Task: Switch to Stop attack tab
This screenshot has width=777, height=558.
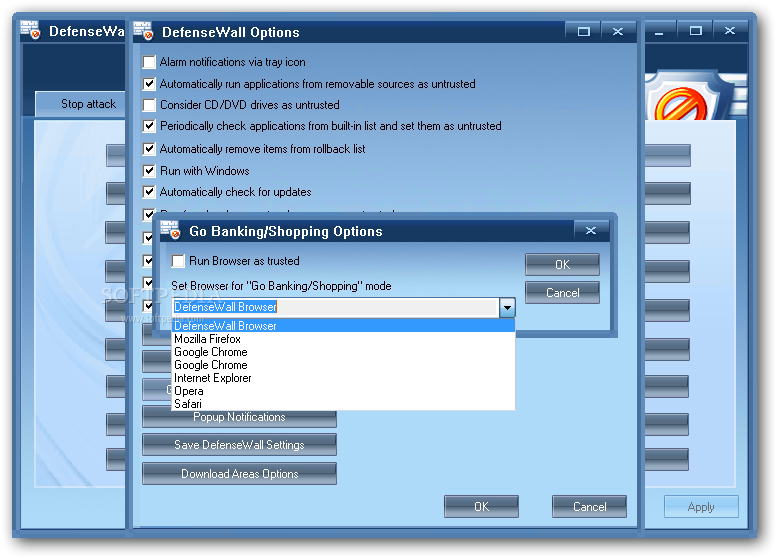Action: [81, 104]
